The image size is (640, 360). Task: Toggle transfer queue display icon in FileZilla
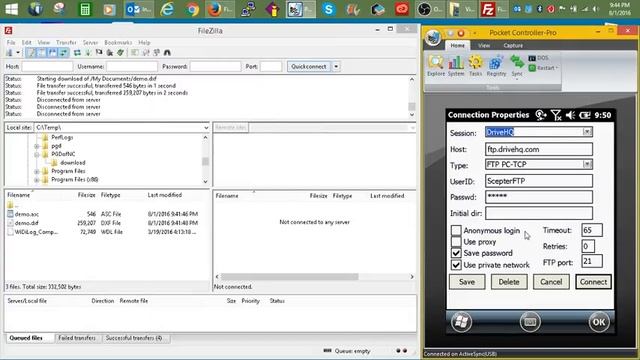click(x=63, y=53)
